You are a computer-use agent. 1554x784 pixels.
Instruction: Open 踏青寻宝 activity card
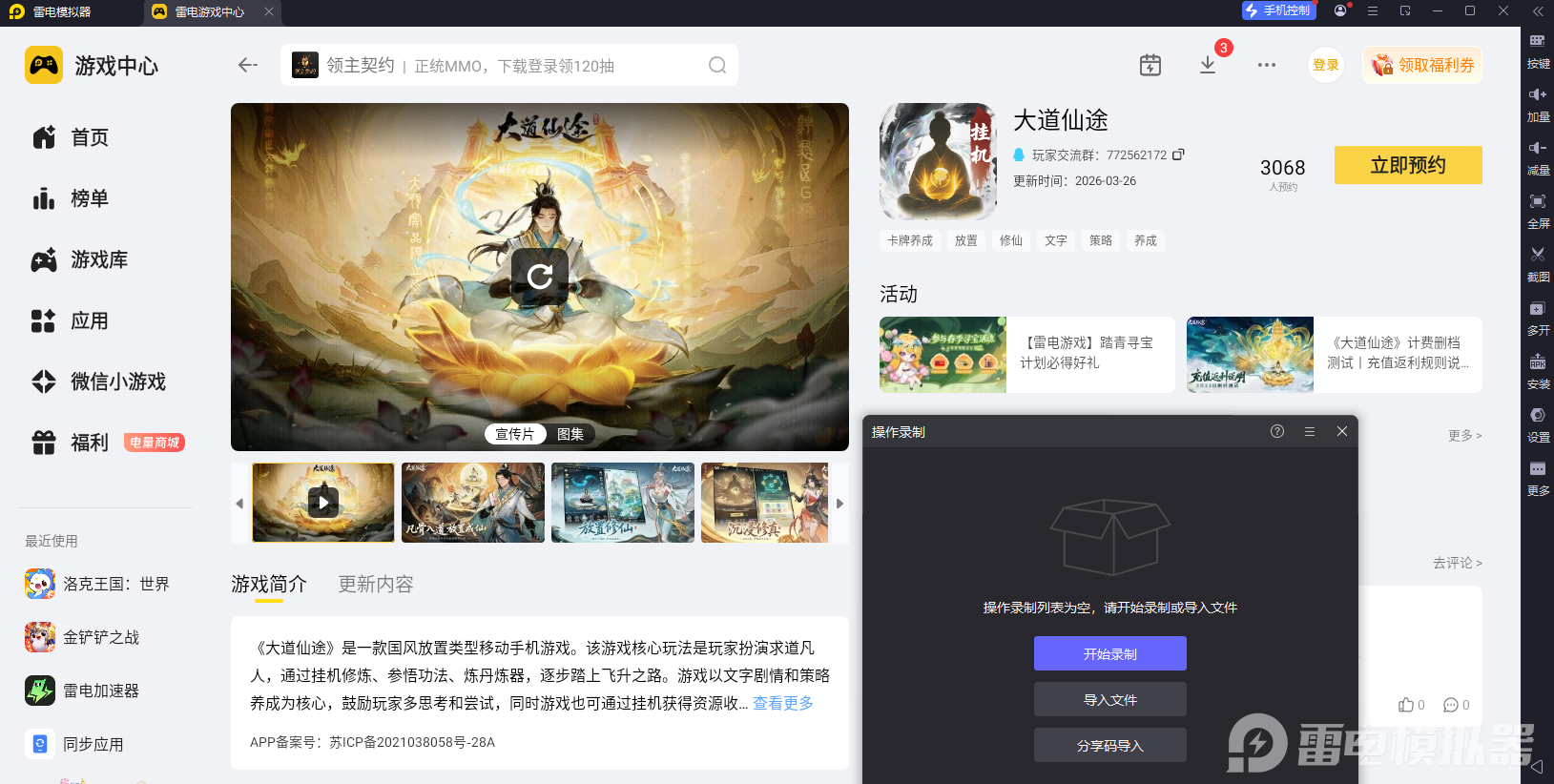point(1027,355)
